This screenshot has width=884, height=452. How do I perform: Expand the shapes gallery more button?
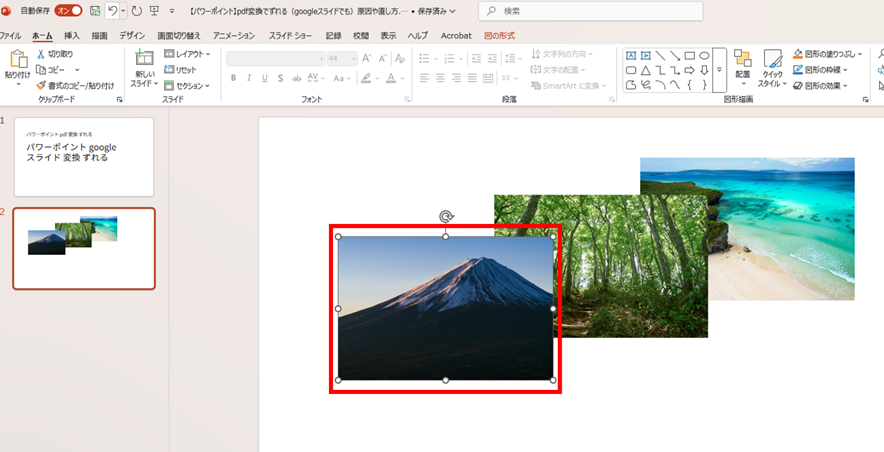719,85
